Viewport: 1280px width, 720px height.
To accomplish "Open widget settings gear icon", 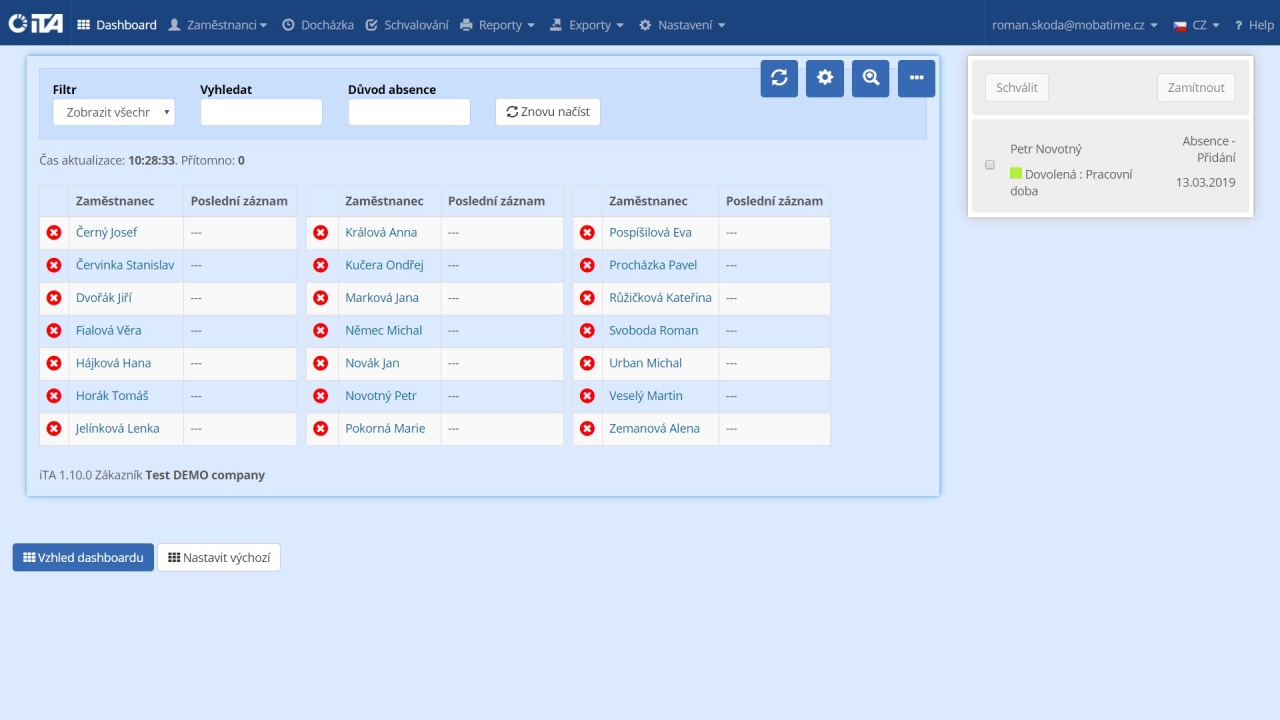I will [x=825, y=78].
